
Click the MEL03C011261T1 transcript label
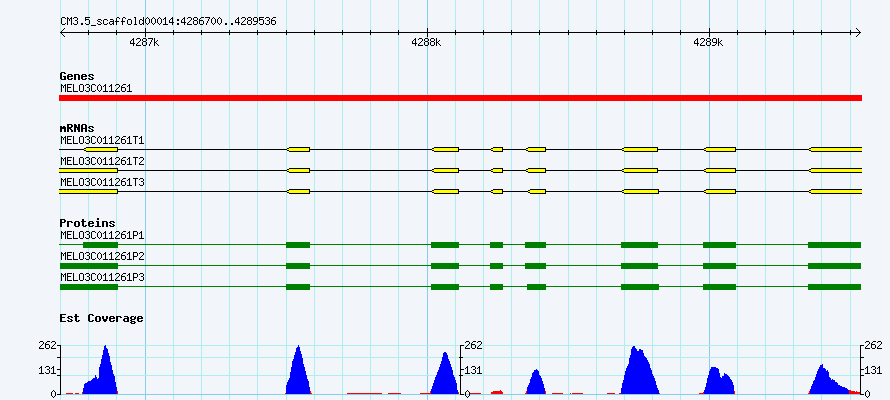[102, 140]
